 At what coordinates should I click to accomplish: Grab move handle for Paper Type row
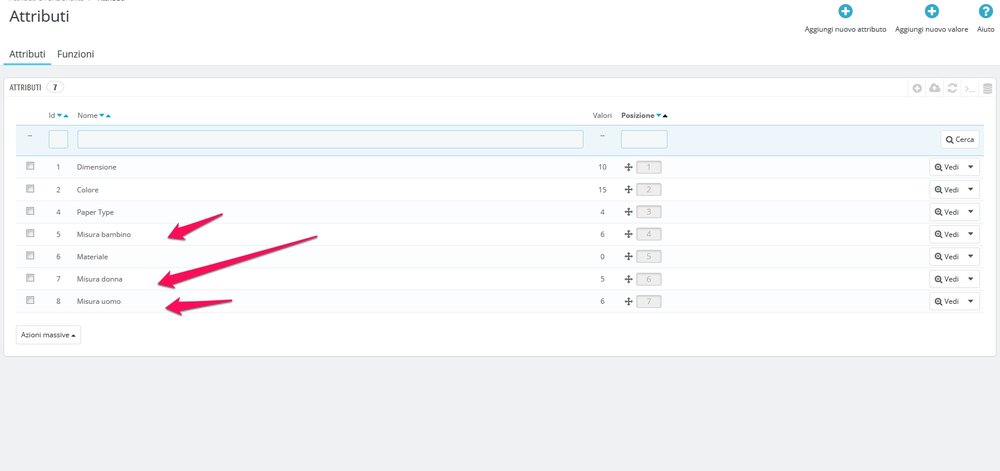click(x=628, y=212)
